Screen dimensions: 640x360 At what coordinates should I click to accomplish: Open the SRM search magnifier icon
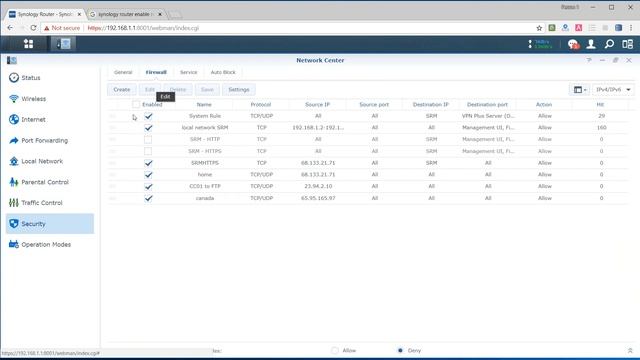tap(609, 44)
